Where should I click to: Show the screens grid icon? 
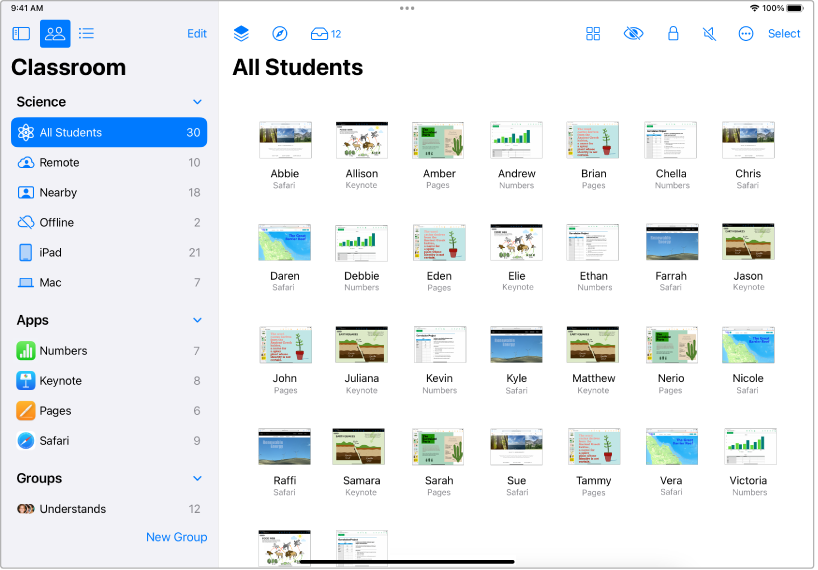click(593, 34)
